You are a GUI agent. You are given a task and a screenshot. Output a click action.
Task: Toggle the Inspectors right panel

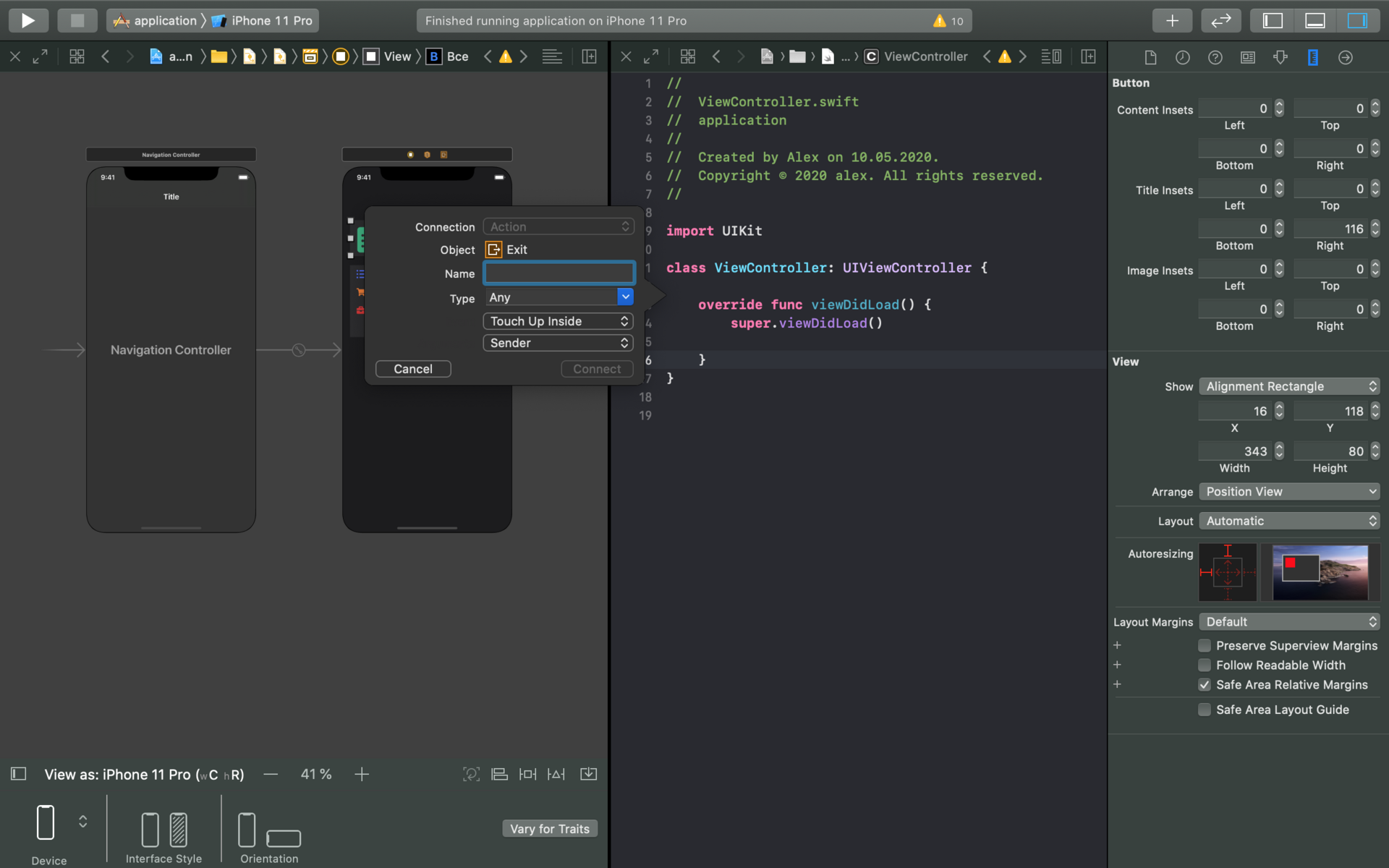(x=1357, y=20)
